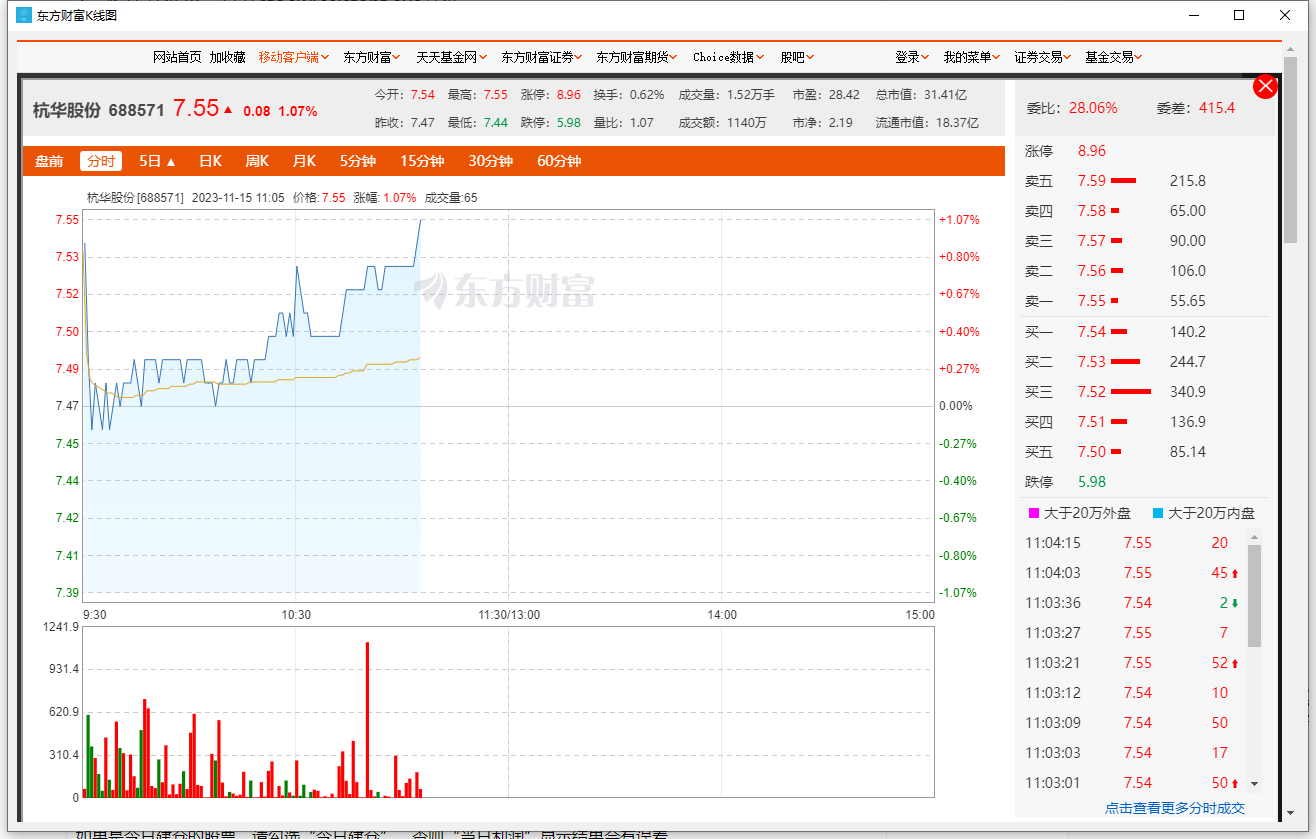This screenshot has width=1316, height=839.
Task: Select the 盘前 tab
Action: click(49, 161)
